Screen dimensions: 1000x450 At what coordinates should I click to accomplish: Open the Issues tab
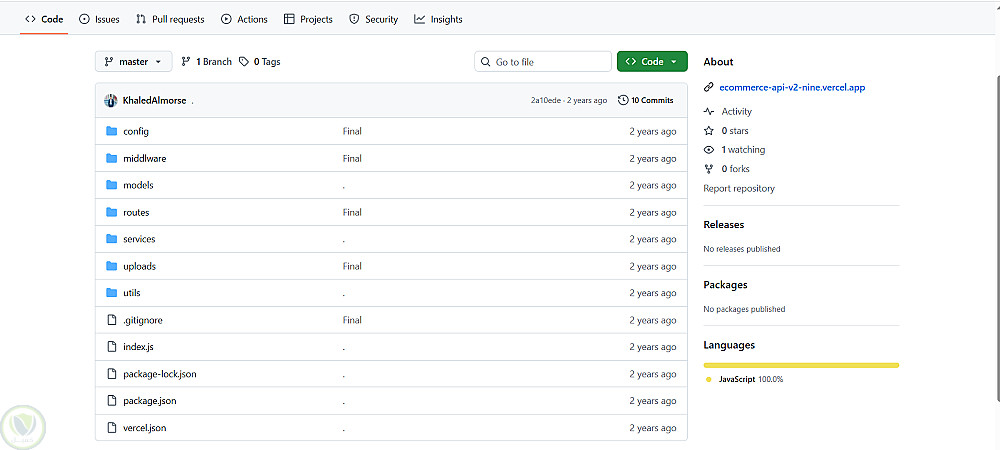(x=99, y=19)
